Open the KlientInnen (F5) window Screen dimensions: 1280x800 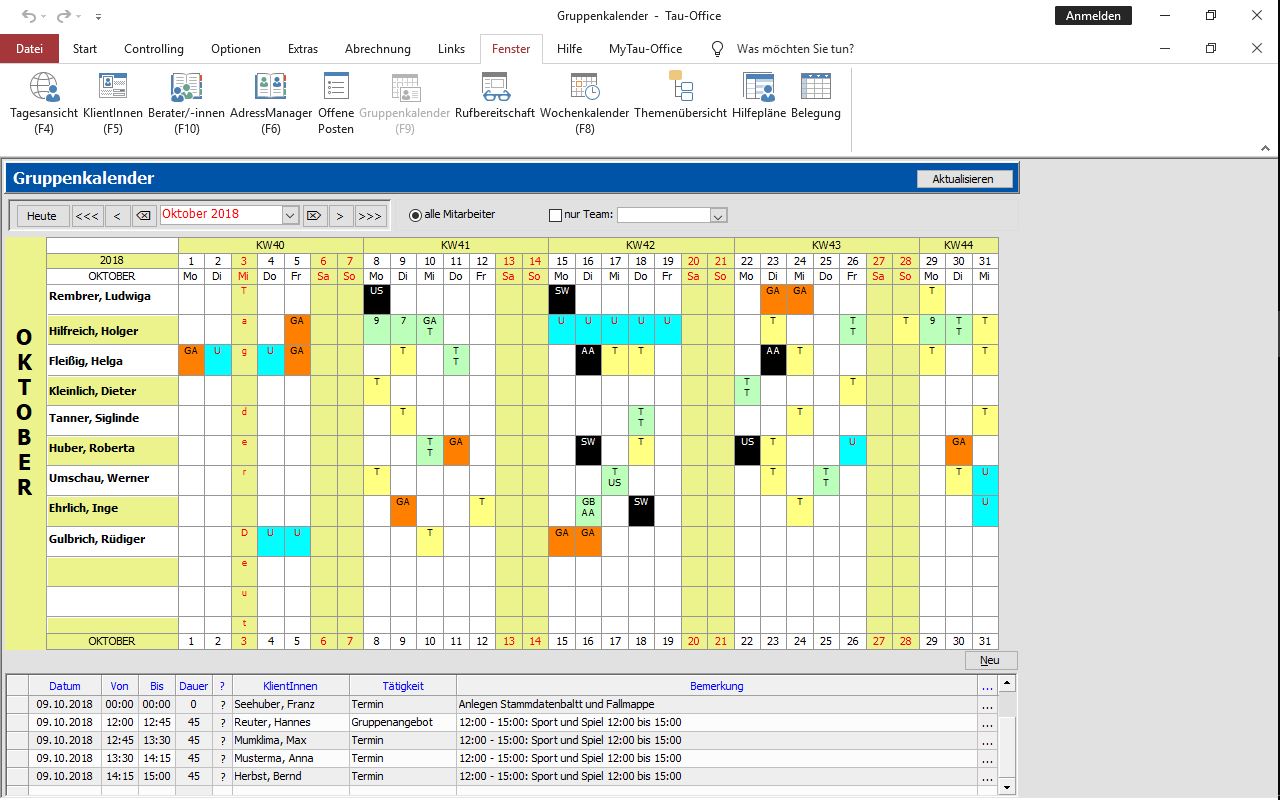(x=113, y=103)
